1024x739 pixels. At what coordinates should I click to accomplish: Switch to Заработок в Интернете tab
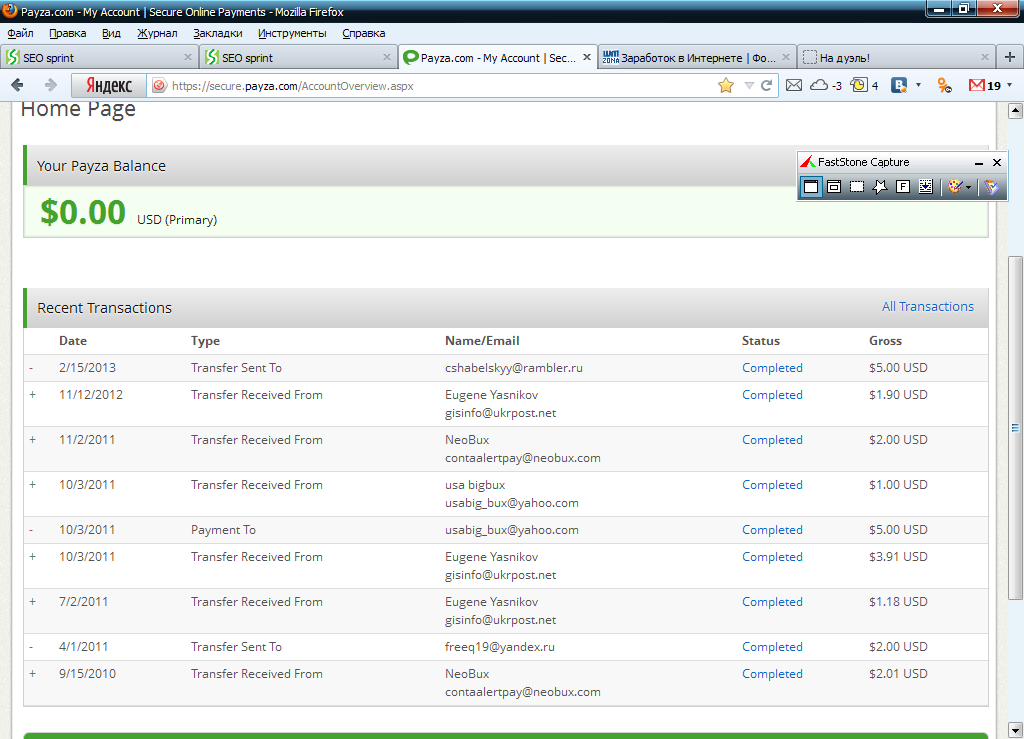[697, 57]
